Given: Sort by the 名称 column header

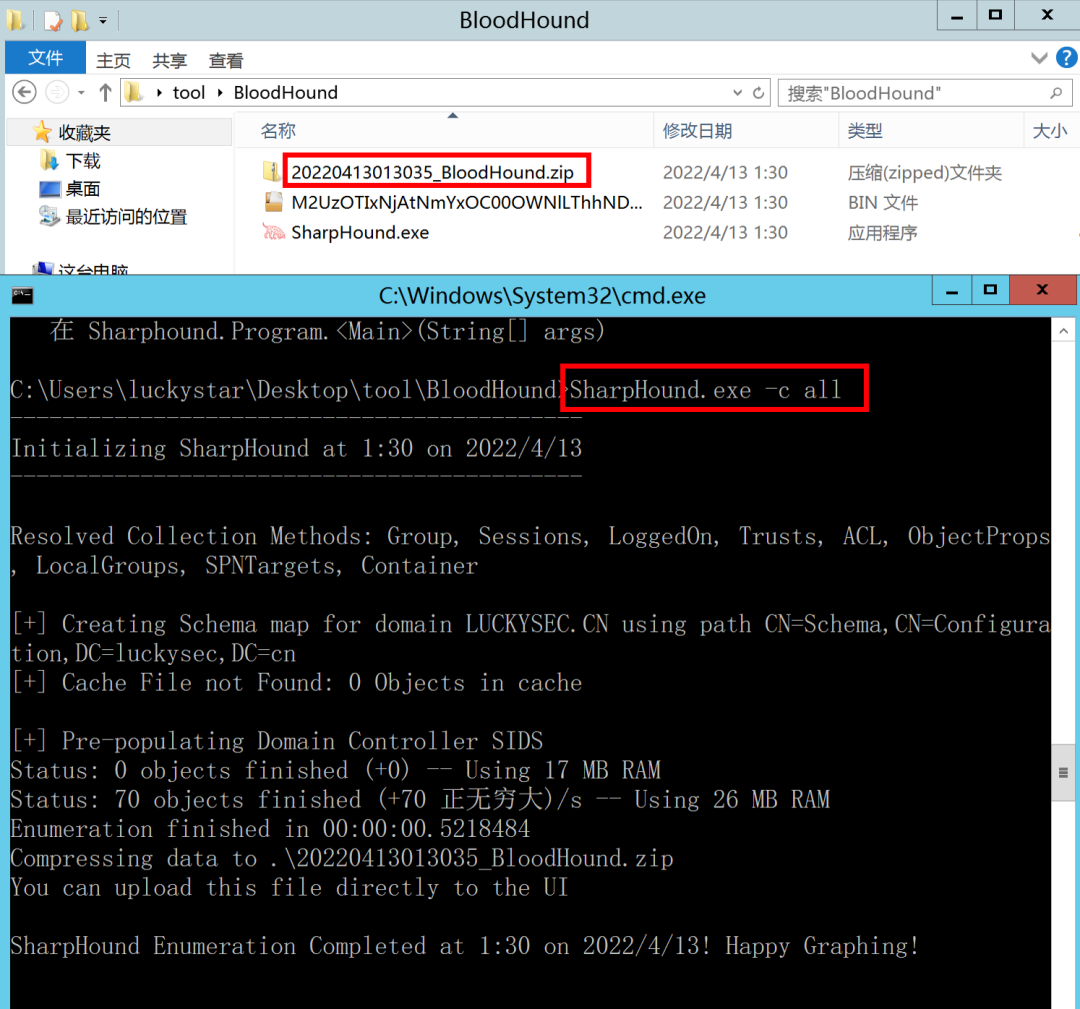Looking at the screenshot, I should 444,131.
